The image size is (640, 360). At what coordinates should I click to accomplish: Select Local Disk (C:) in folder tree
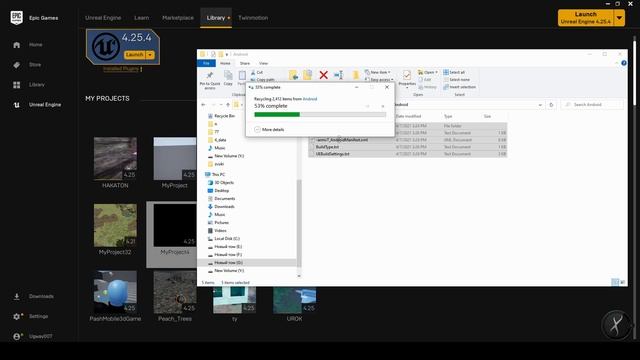(227, 238)
